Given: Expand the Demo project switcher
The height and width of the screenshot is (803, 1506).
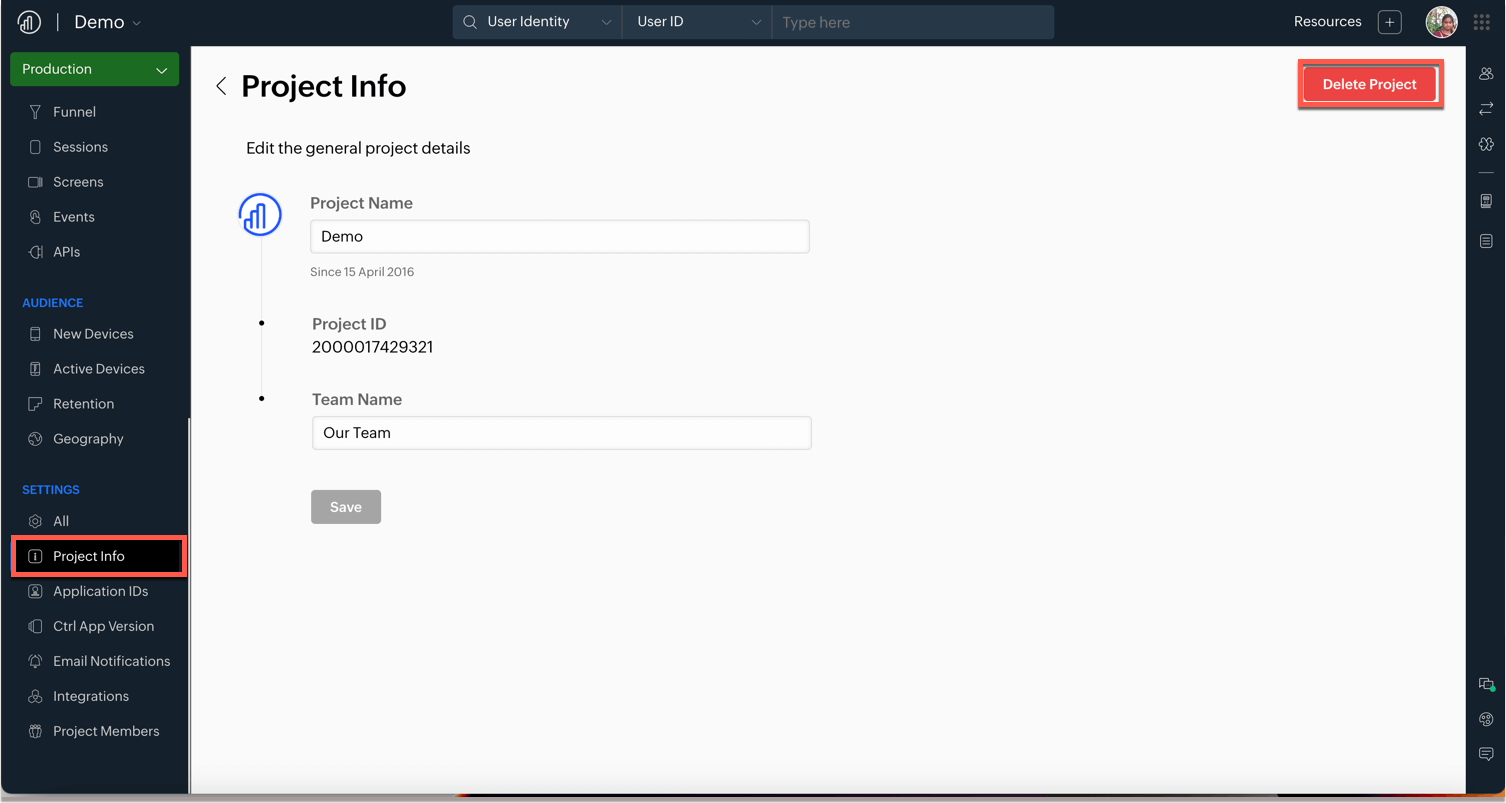Looking at the screenshot, I should point(107,22).
